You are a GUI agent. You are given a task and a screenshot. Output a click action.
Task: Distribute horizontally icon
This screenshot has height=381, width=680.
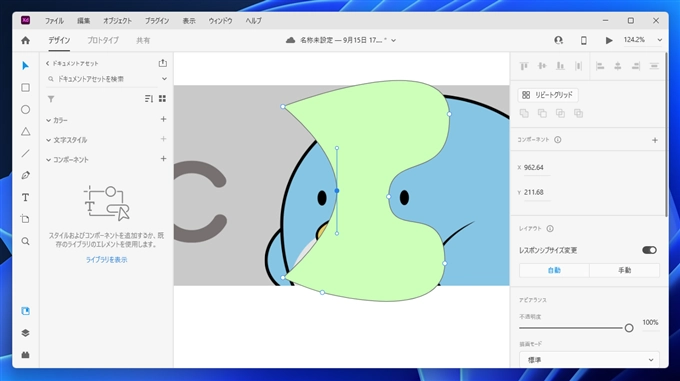654,66
